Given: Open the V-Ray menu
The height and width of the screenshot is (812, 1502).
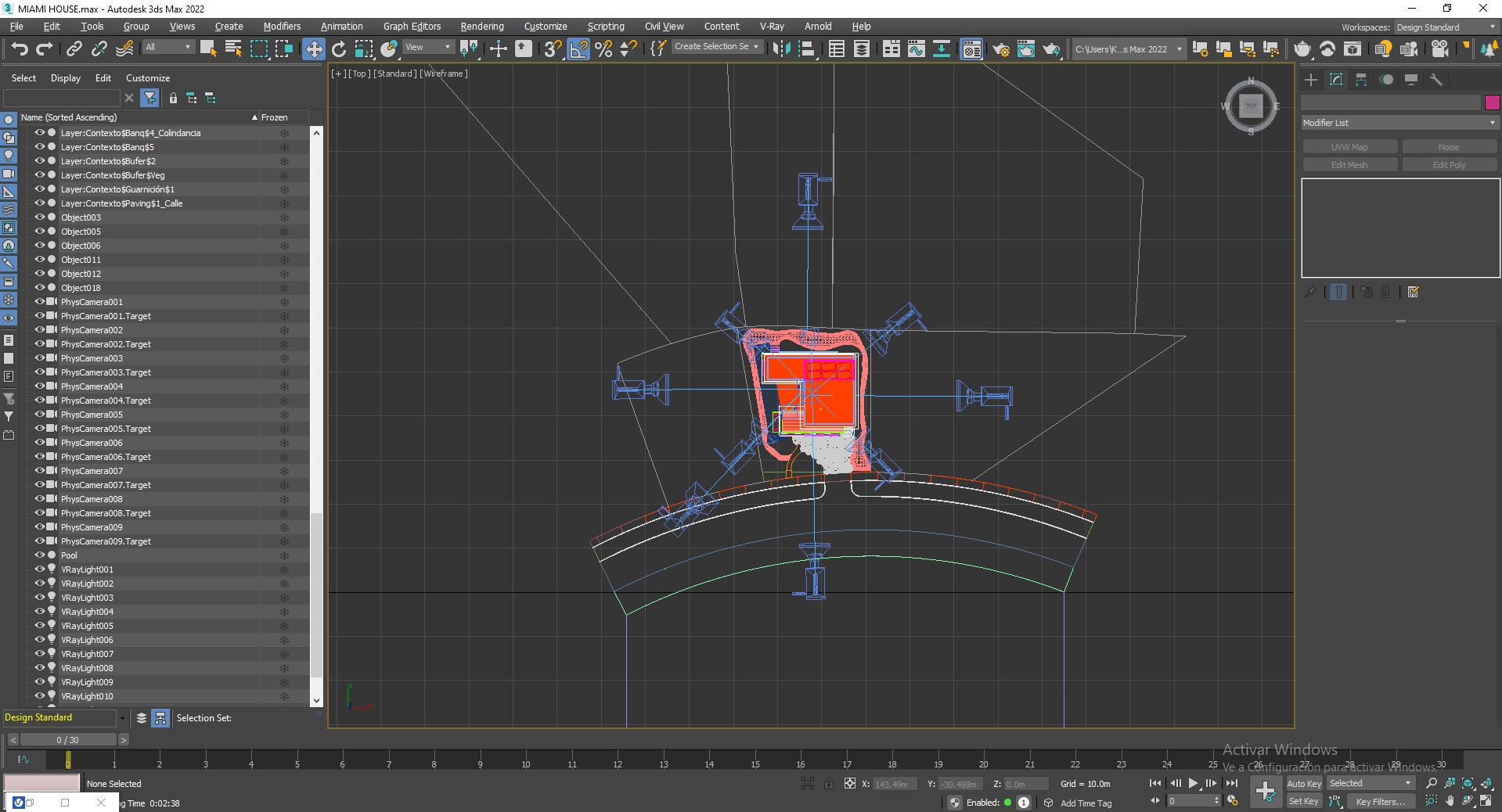Looking at the screenshot, I should [x=772, y=27].
